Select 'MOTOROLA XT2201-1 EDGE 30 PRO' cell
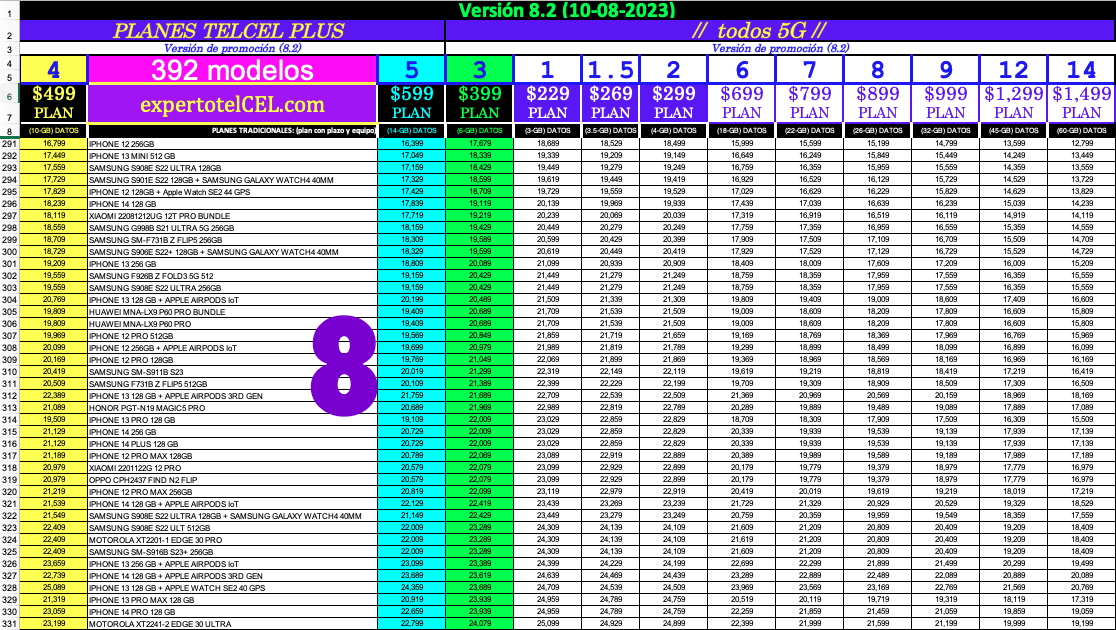 [232, 540]
